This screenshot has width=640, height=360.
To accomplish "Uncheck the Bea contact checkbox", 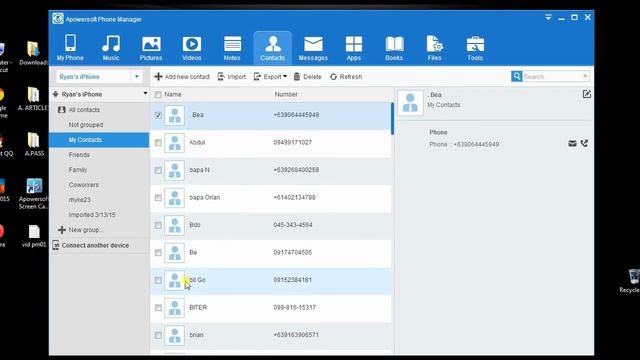I will coord(158,115).
